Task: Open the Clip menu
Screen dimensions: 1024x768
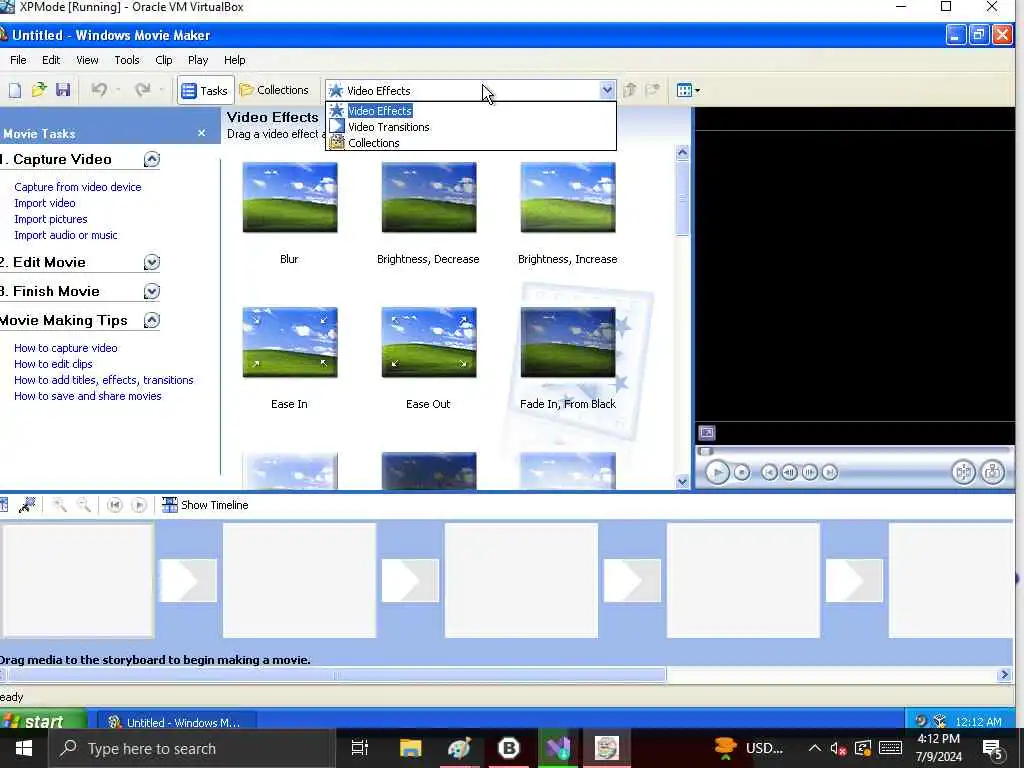Action: pyautogui.click(x=164, y=60)
